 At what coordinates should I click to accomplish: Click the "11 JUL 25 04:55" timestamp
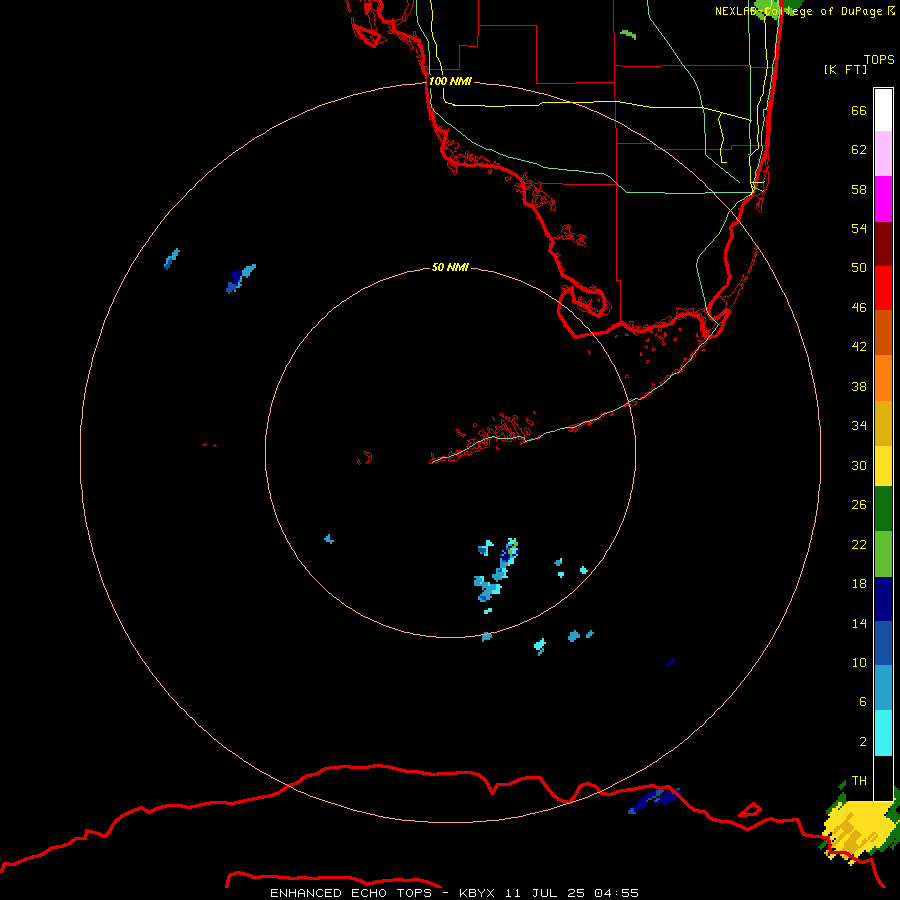[572, 893]
